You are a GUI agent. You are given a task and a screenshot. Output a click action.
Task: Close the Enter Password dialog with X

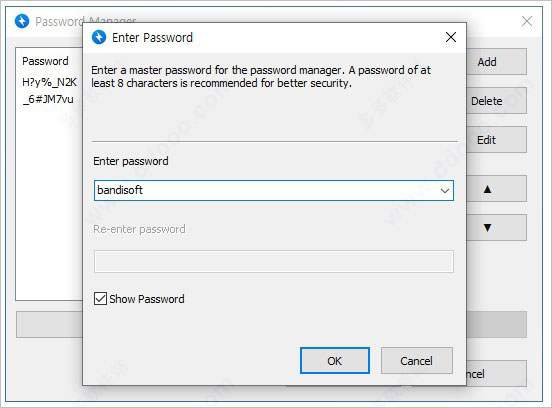click(x=451, y=37)
